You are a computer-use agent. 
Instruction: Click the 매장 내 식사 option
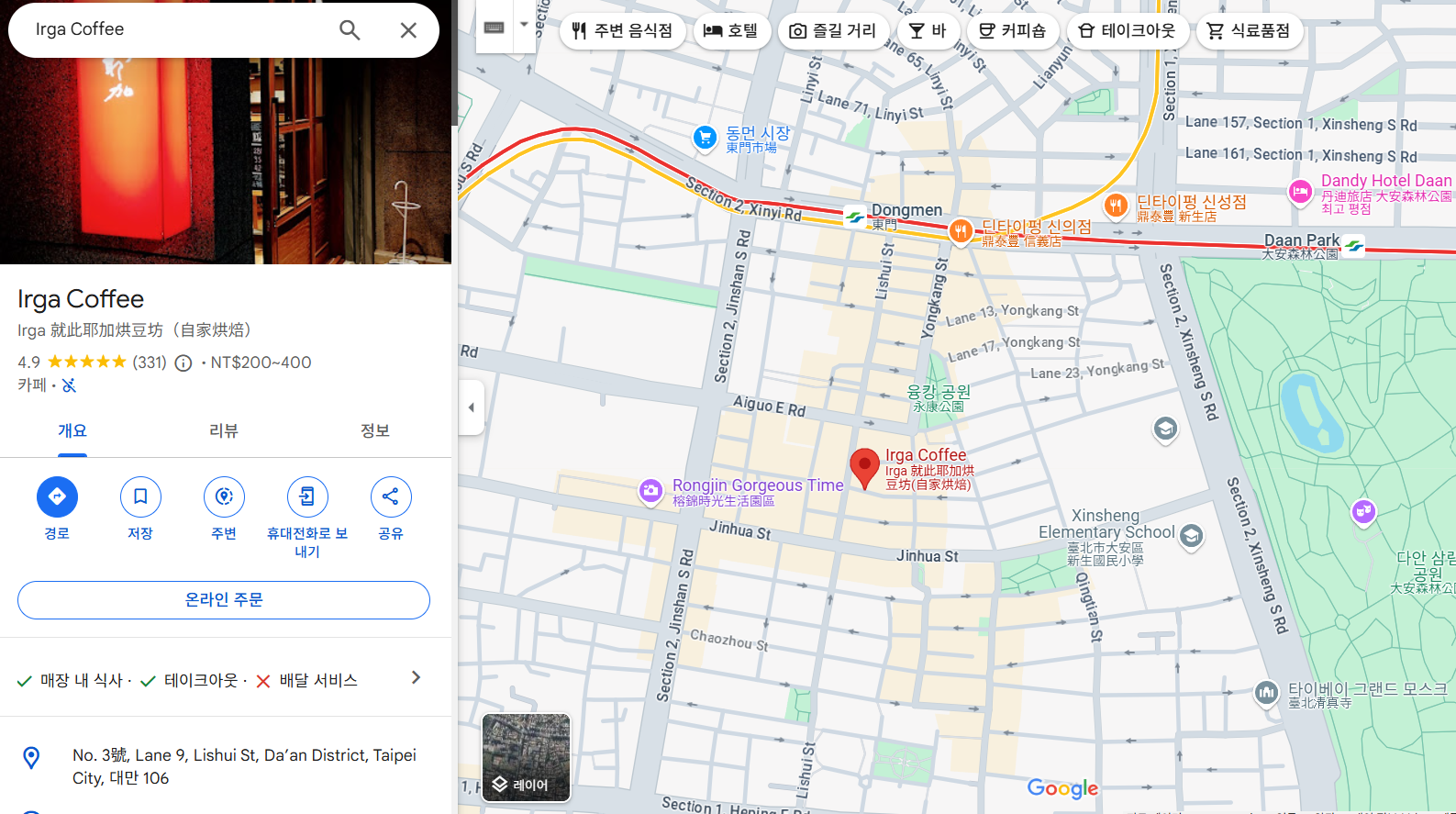point(82,680)
